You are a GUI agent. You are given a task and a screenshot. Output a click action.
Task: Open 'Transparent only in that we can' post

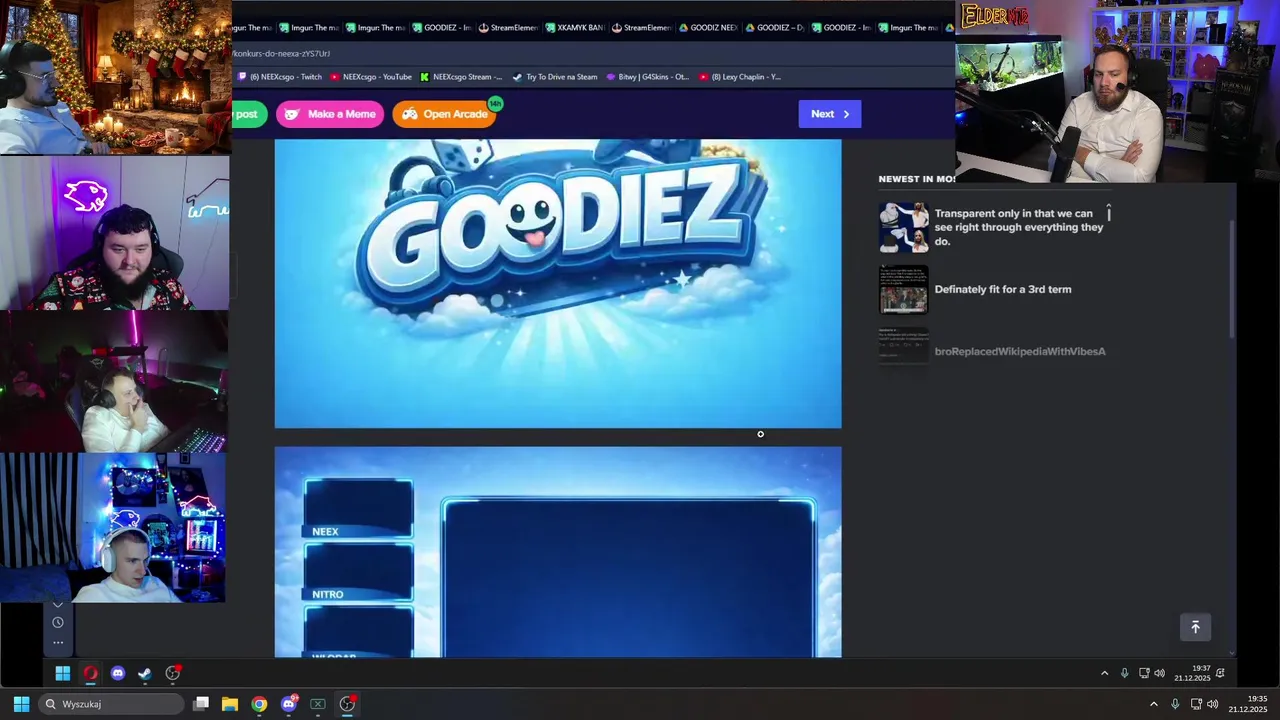(x=1019, y=227)
